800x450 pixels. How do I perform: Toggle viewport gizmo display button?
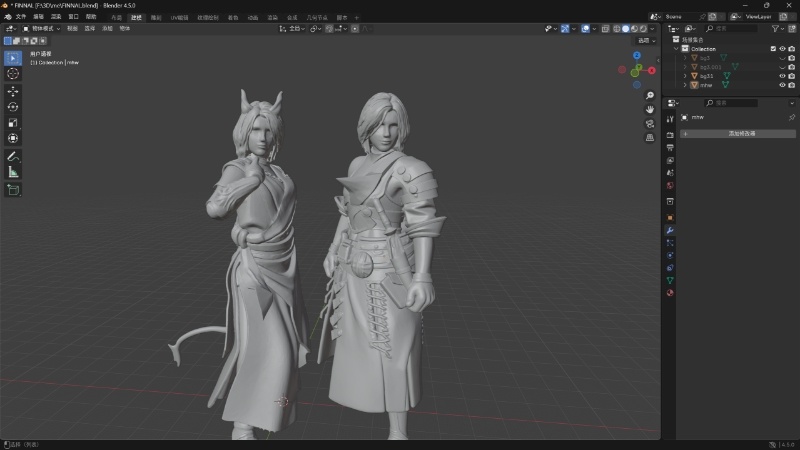pyautogui.click(x=565, y=29)
